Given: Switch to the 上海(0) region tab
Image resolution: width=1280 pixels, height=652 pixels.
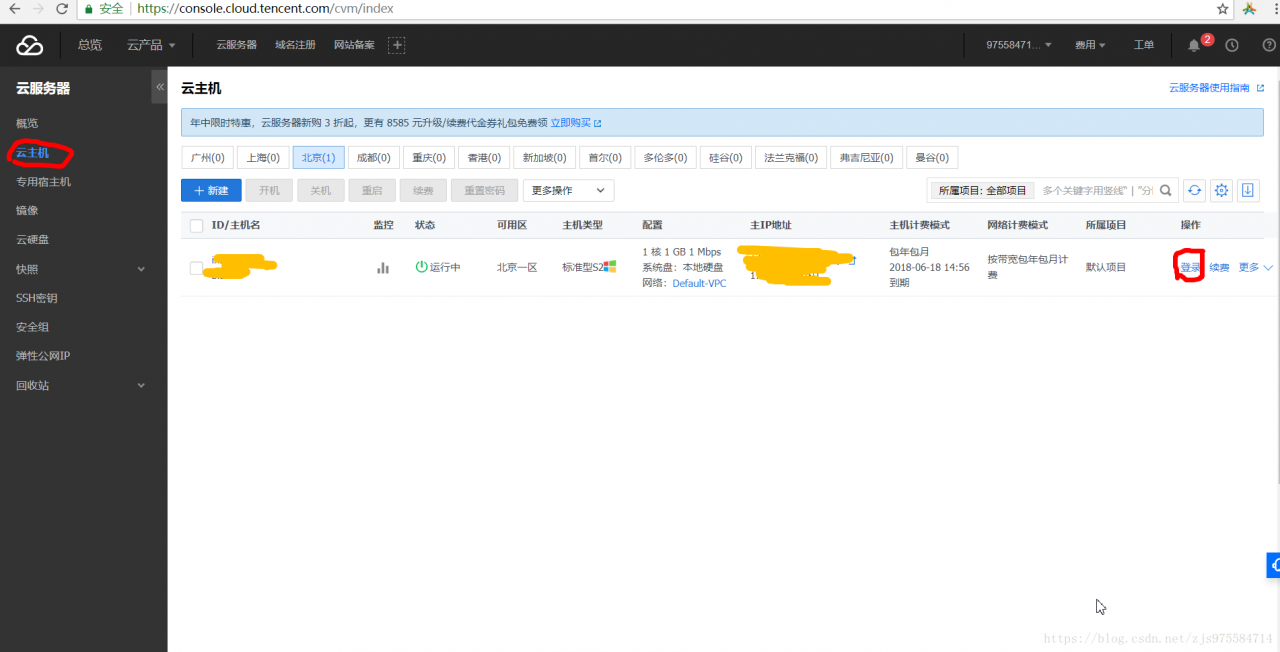Looking at the screenshot, I should point(263,158).
